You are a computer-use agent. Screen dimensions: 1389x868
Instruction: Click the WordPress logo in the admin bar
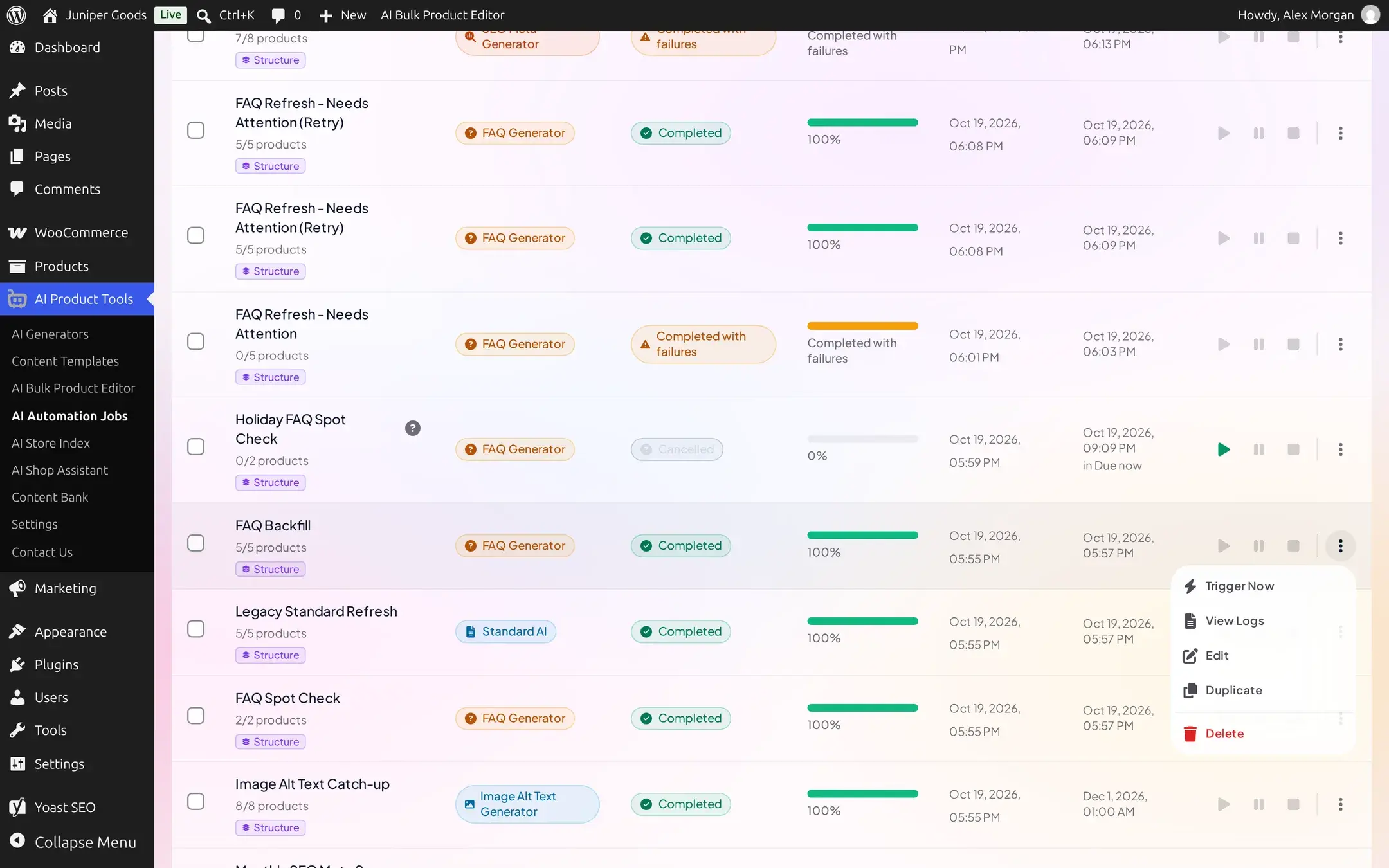tap(16, 15)
